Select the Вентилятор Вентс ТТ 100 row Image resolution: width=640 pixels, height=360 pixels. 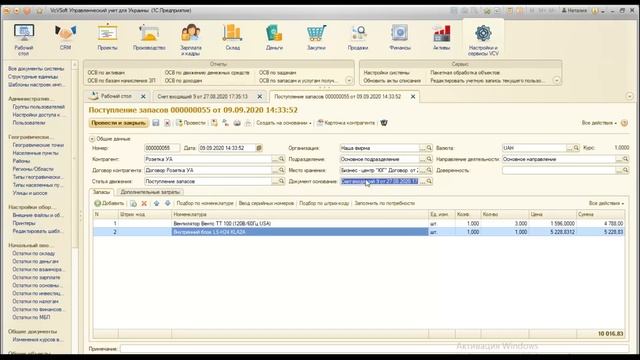(x=358, y=224)
